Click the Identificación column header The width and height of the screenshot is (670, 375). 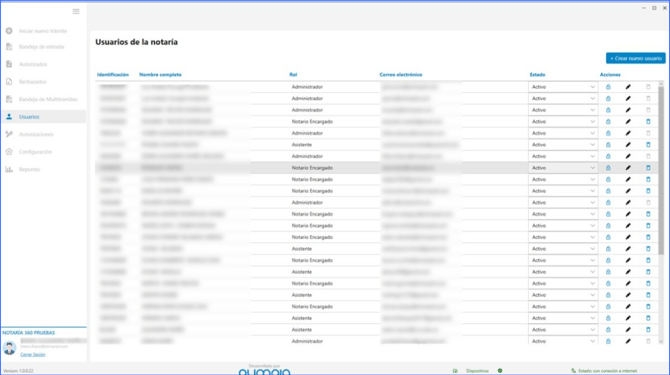[x=113, y=75]
